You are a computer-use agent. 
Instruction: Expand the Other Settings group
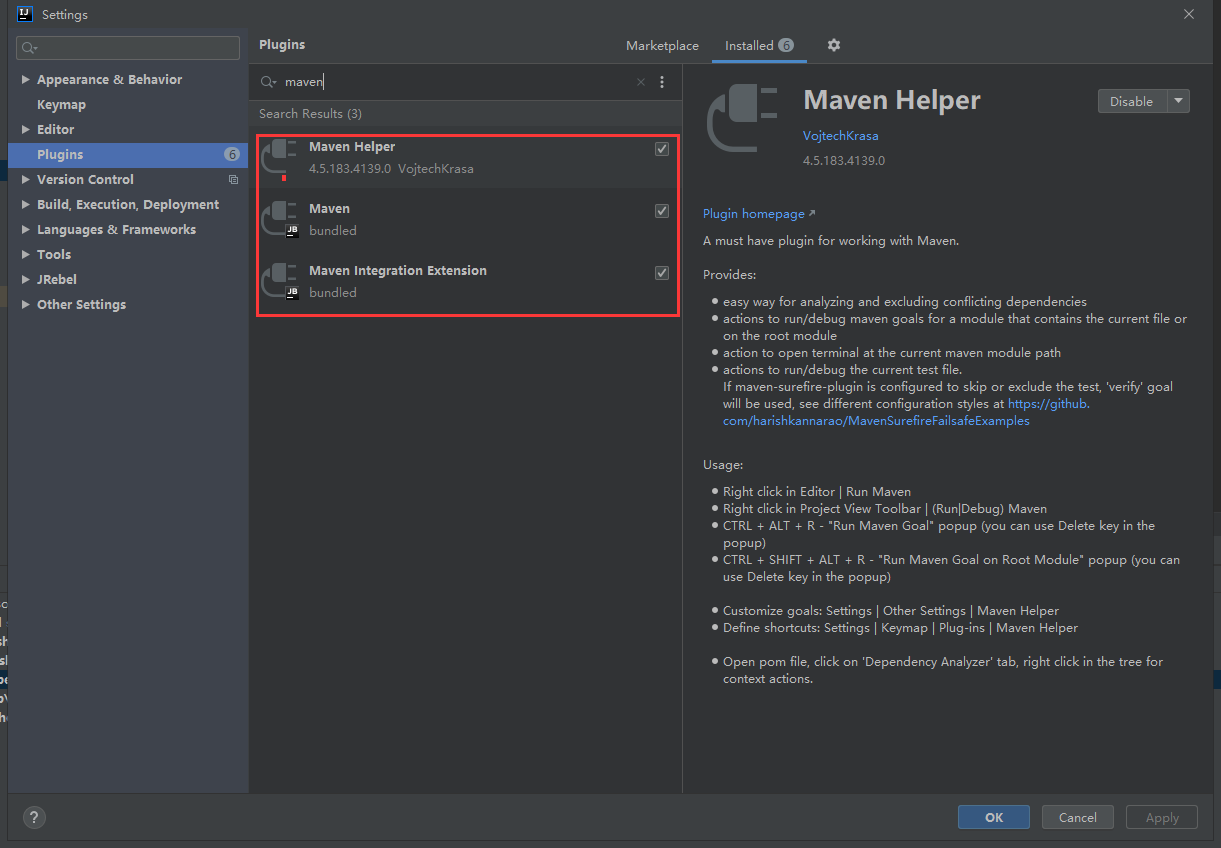pos(26,304)
